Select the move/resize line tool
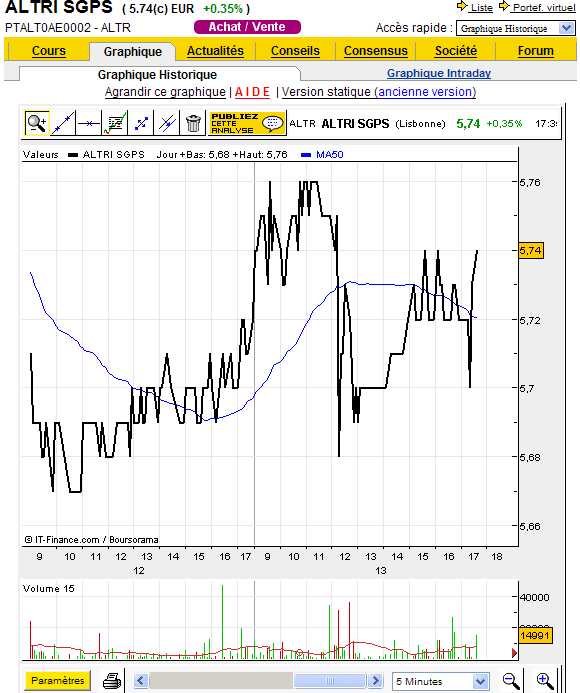Viewport: 580px width, 693px height. coord(141,123)
